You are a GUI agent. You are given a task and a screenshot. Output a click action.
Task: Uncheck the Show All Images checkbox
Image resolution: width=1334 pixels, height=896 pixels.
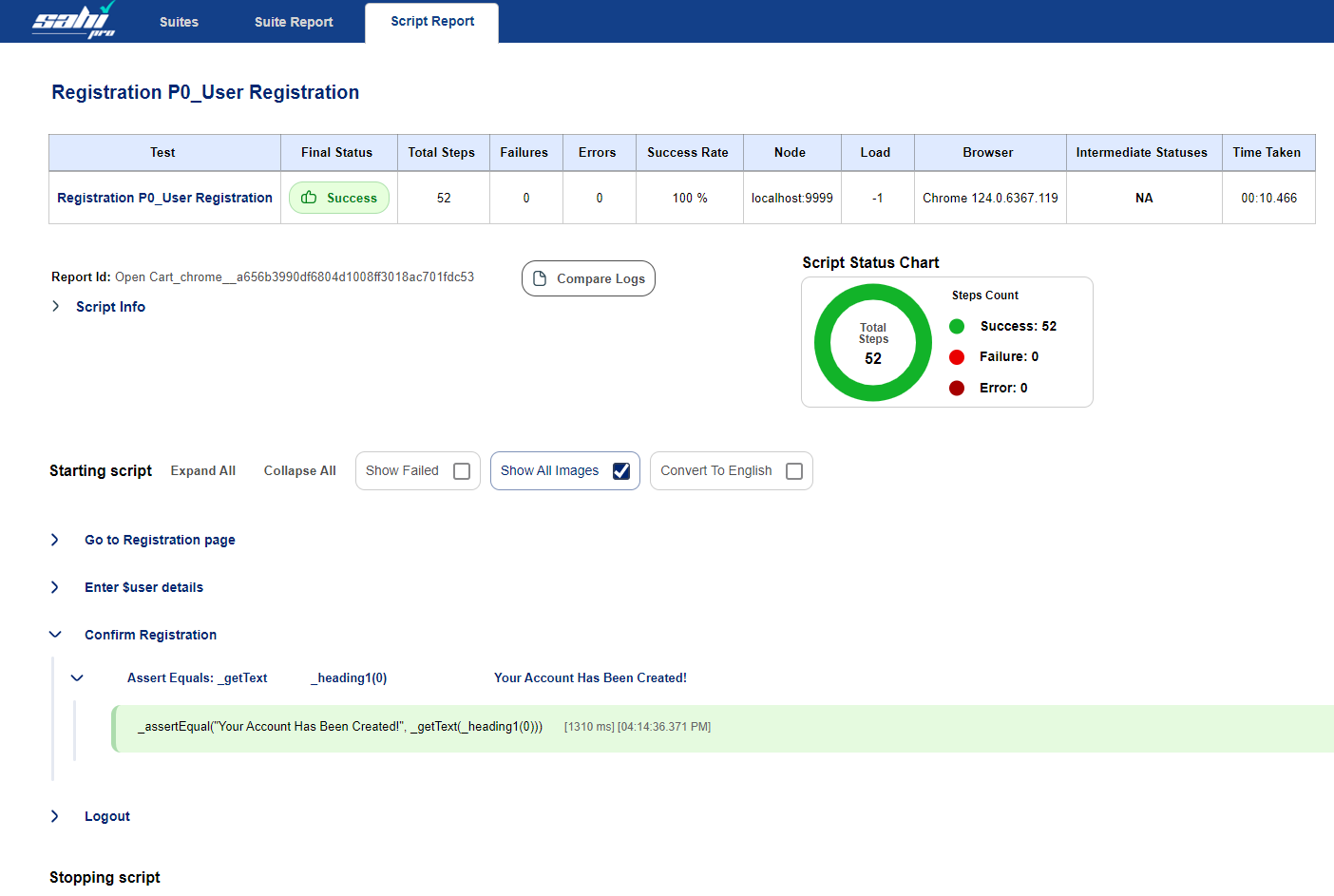(x=621, y=471)
